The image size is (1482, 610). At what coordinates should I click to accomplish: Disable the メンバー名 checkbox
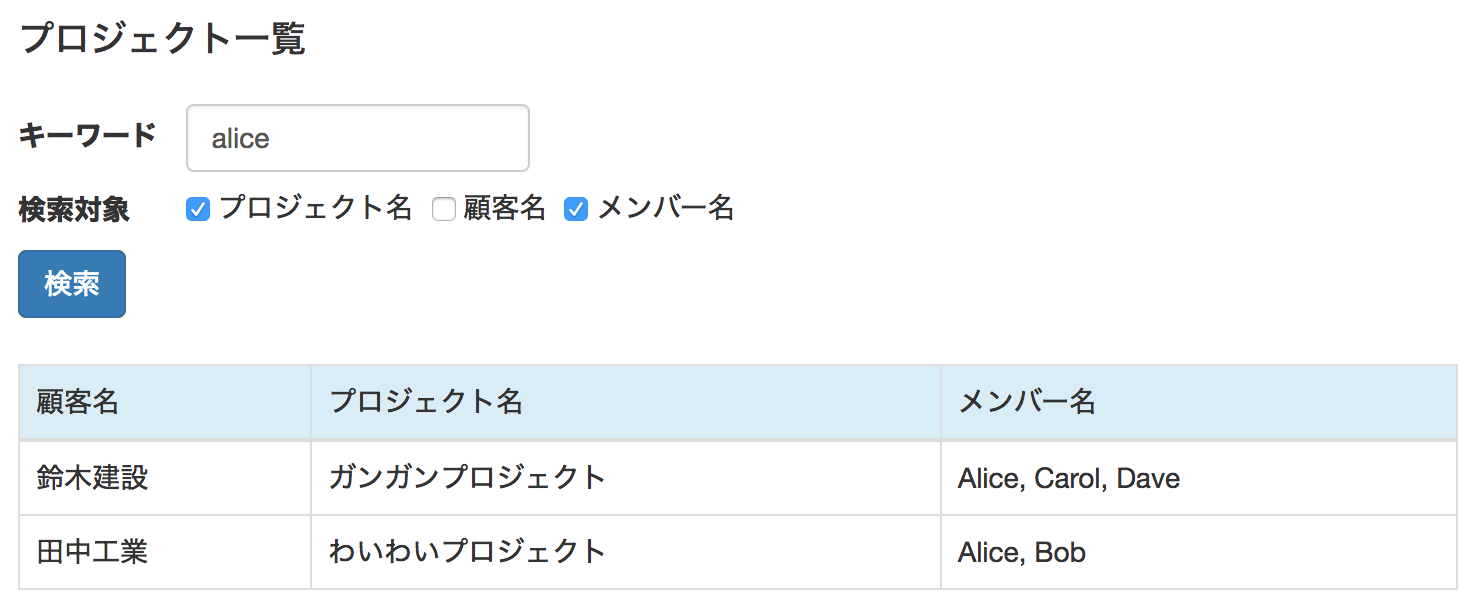[x=575, y=208]
